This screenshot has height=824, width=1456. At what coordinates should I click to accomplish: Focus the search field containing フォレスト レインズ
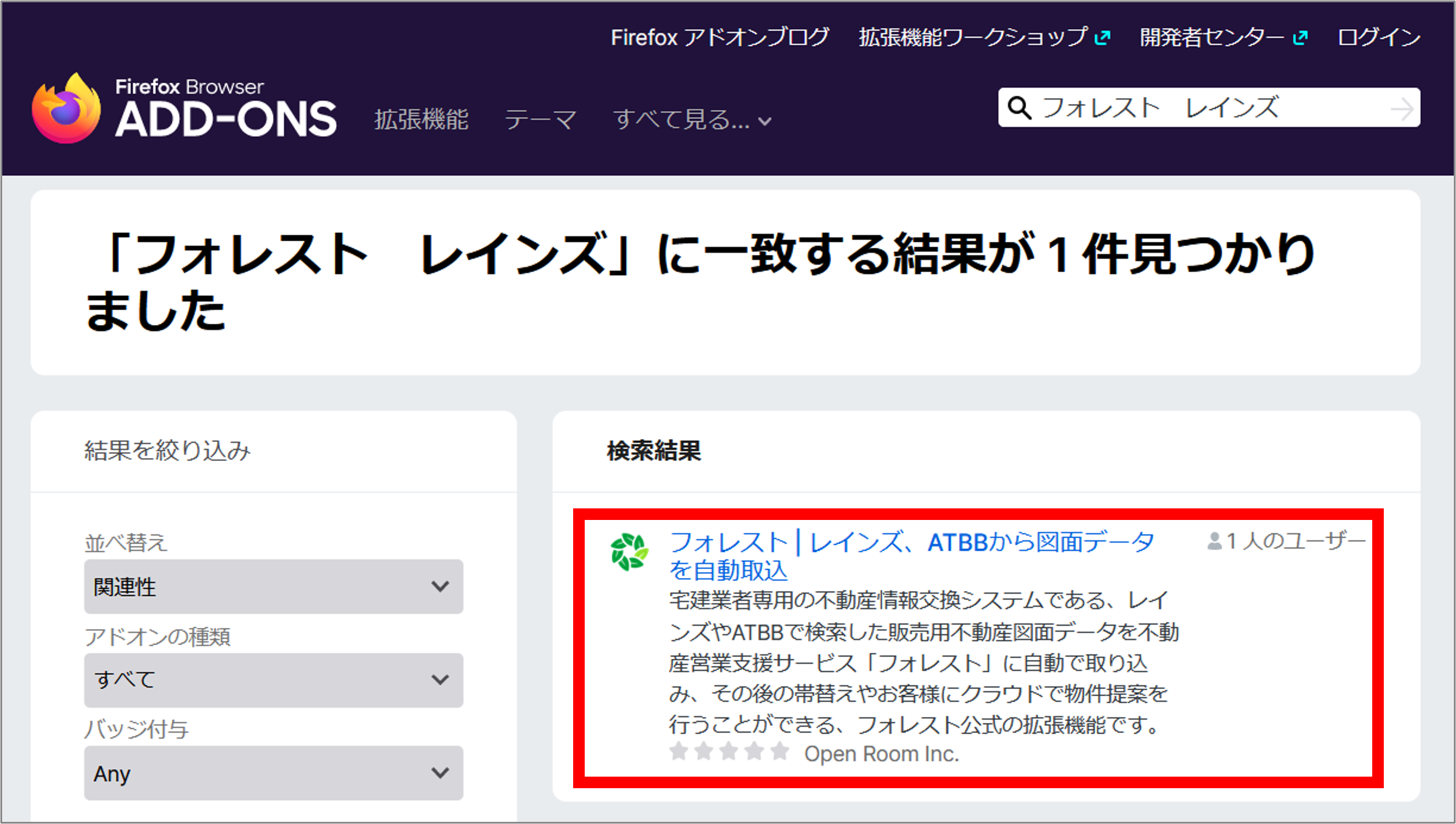(1209, 107)
